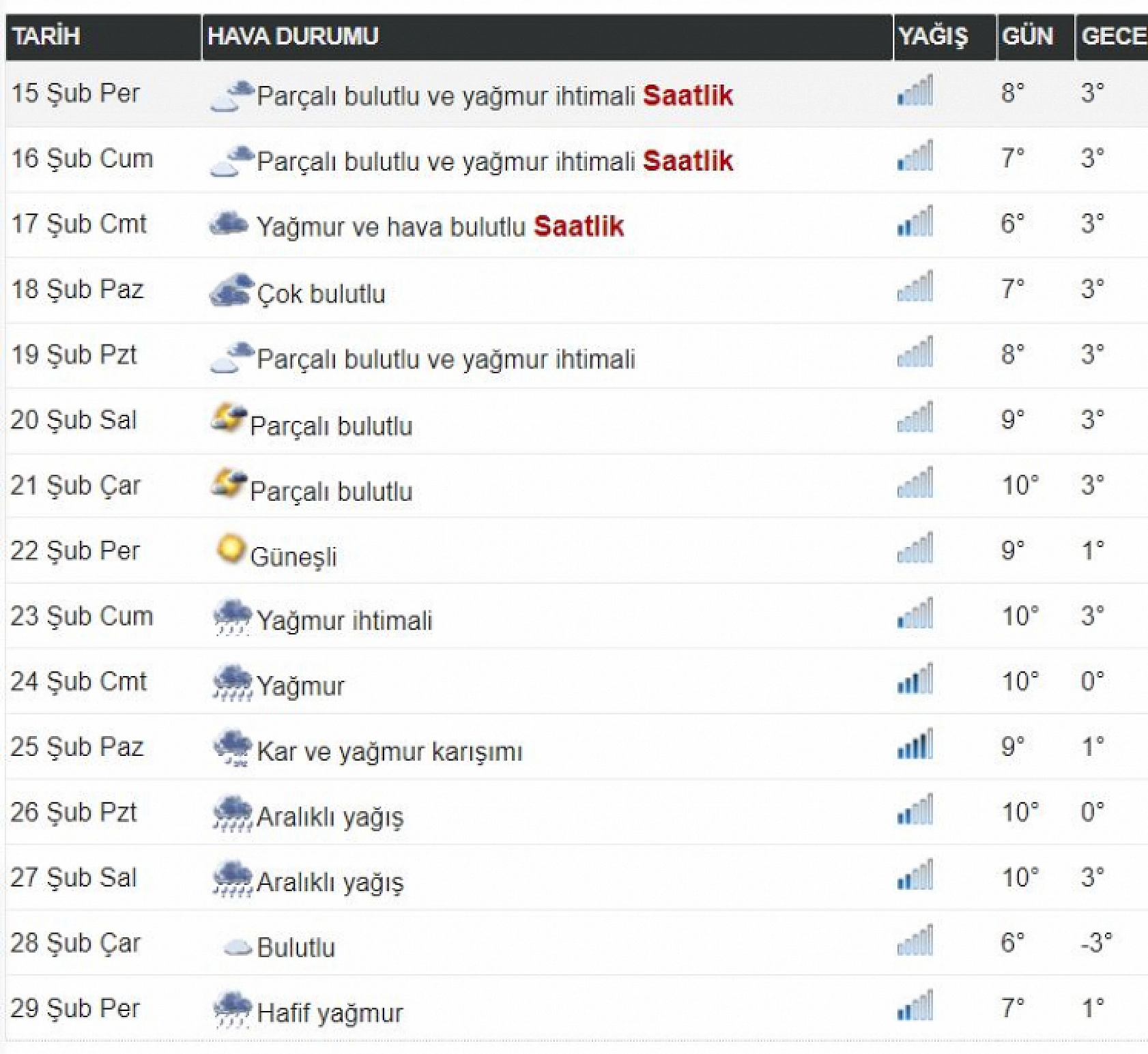Click the sunny icon for 22 Şub Per

point(231,549)
